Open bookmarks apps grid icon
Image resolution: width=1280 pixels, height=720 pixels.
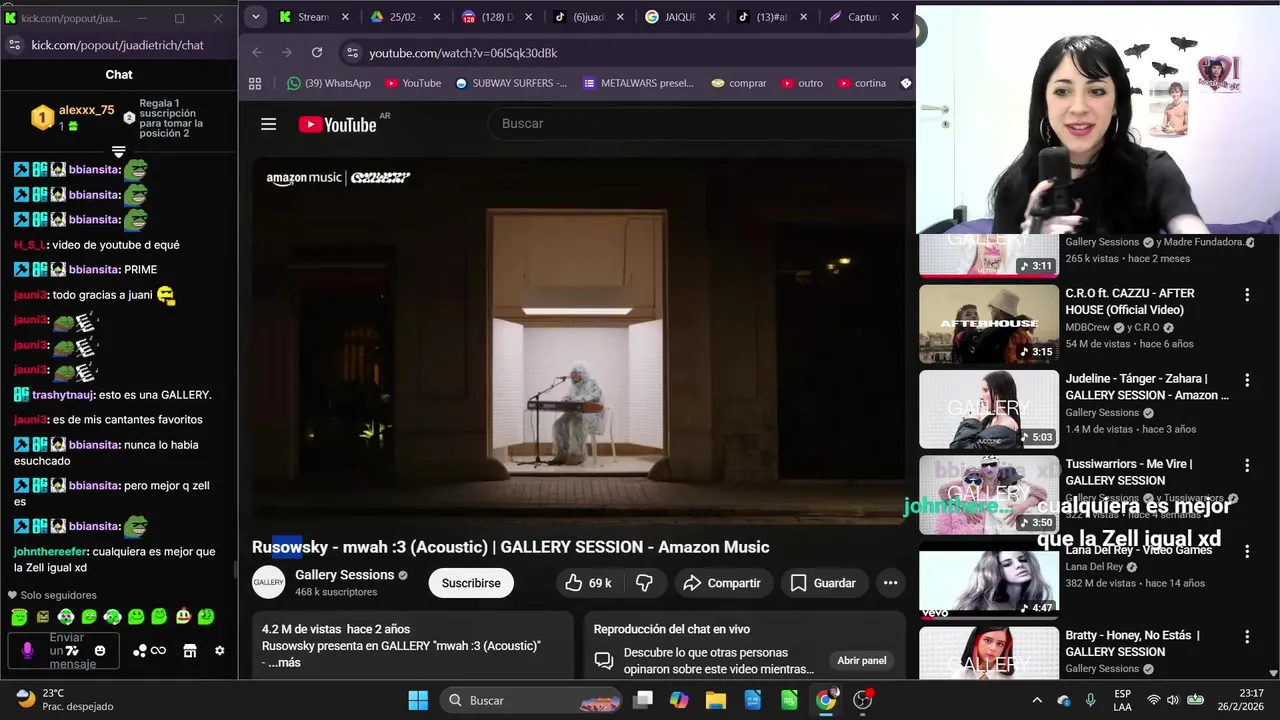255,83
